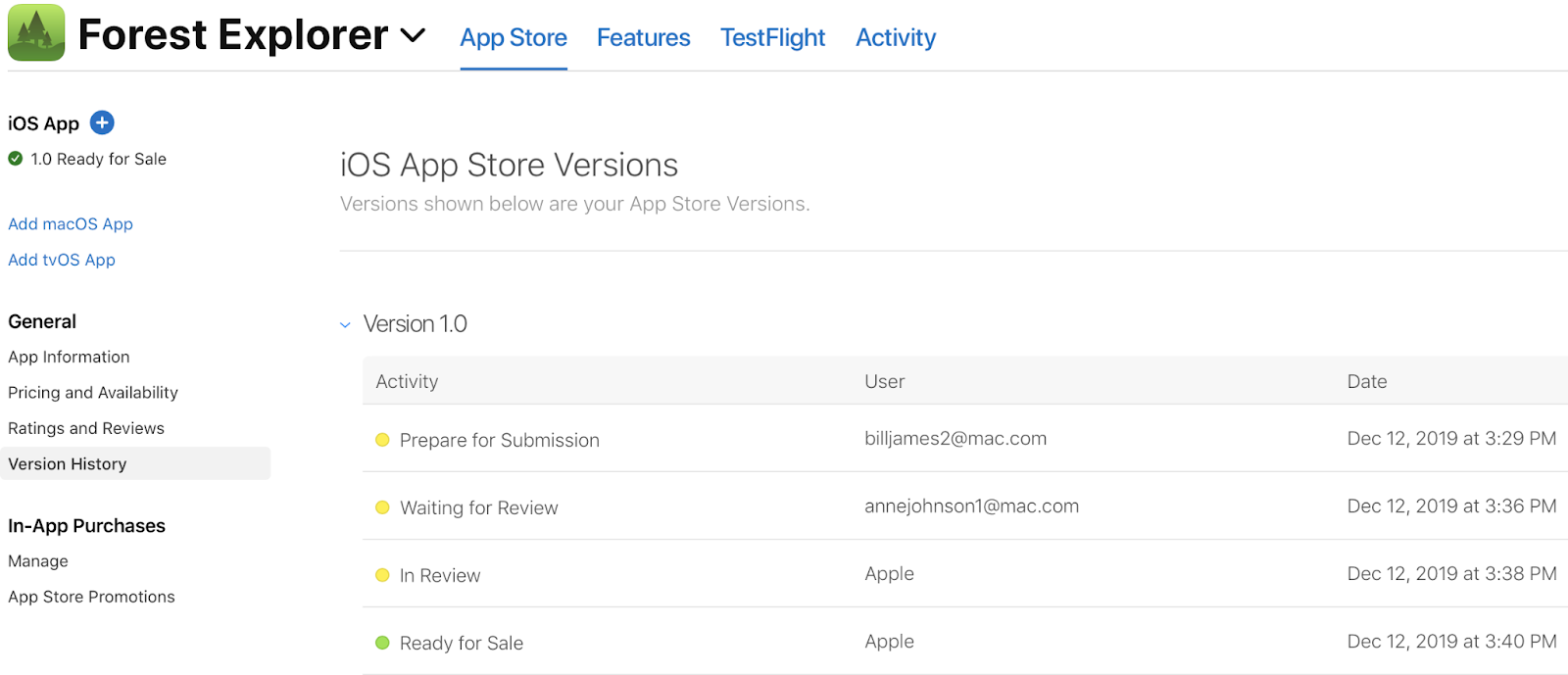This screenshot has height=675, width=1568.
Task: Collapse the Version 1.0 section
Action: [345, 324]
